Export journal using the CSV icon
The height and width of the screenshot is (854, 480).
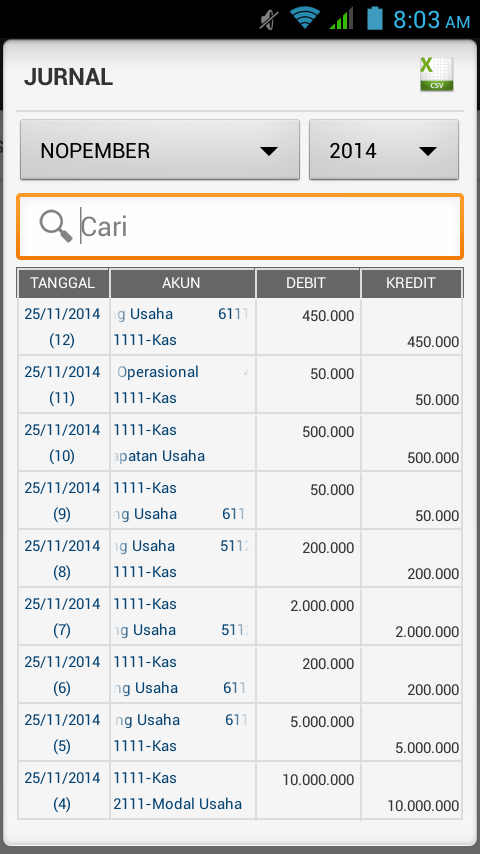436,74
